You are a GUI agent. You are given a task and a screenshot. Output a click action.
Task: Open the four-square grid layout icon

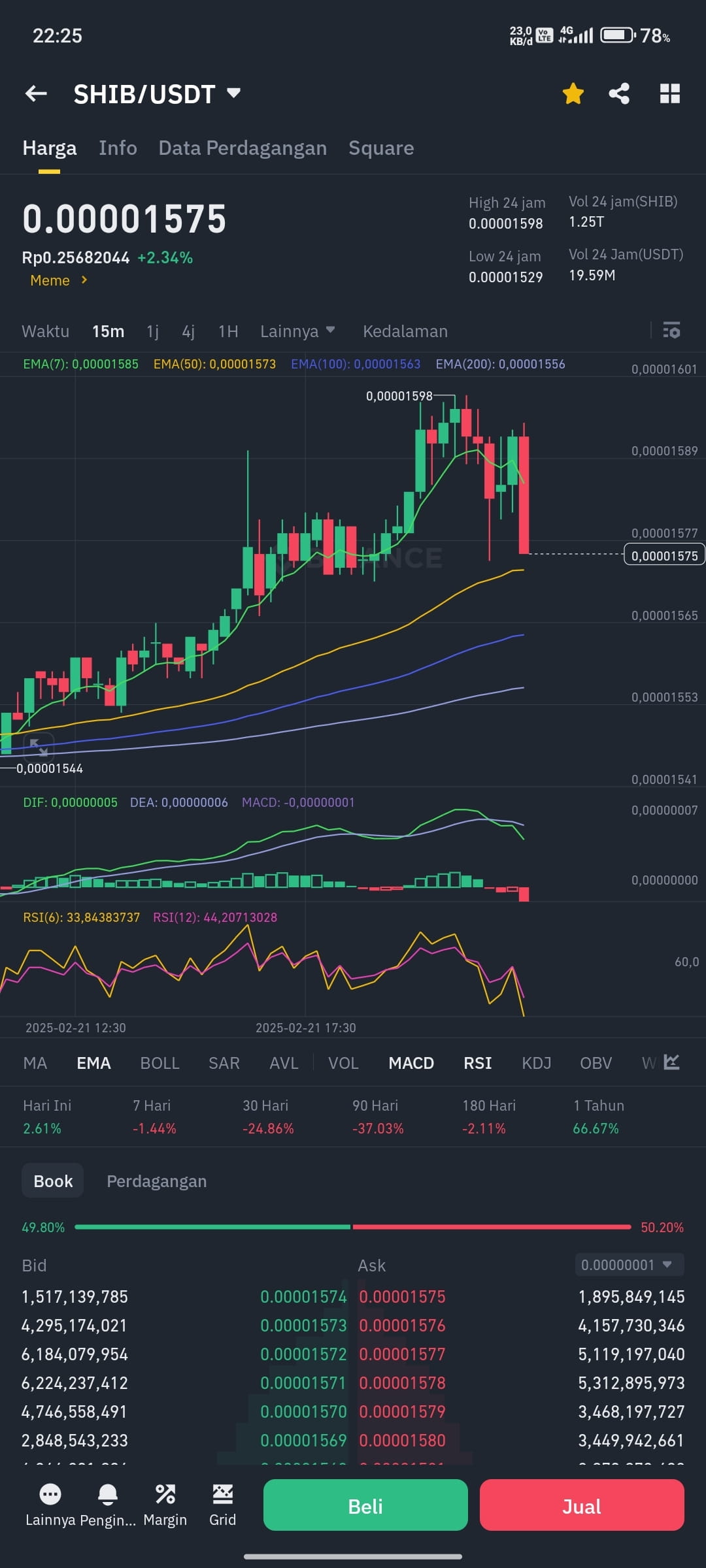(x=670, y=93)
